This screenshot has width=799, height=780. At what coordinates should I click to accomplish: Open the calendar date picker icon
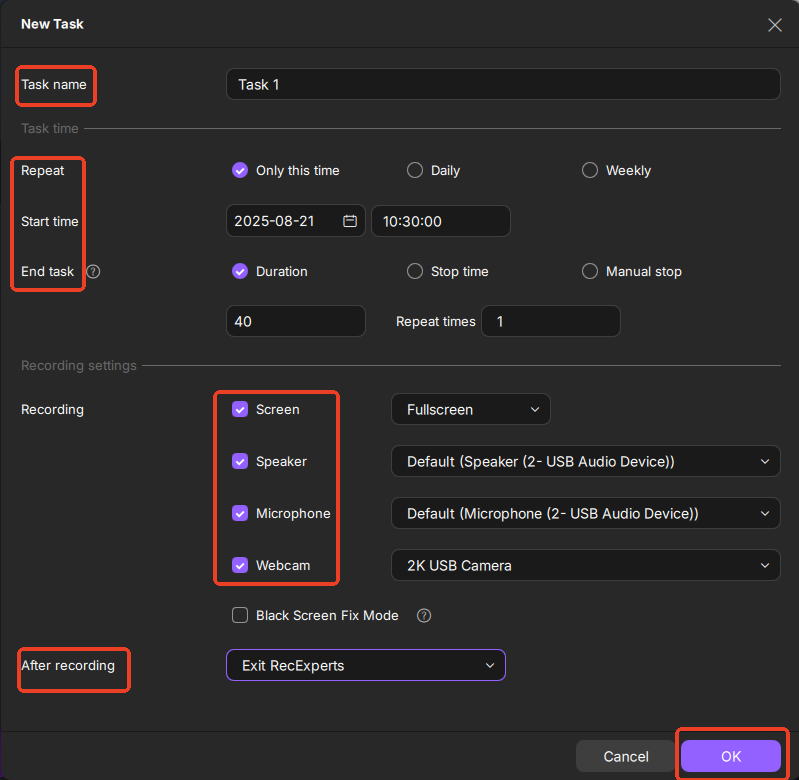(350, 221)
